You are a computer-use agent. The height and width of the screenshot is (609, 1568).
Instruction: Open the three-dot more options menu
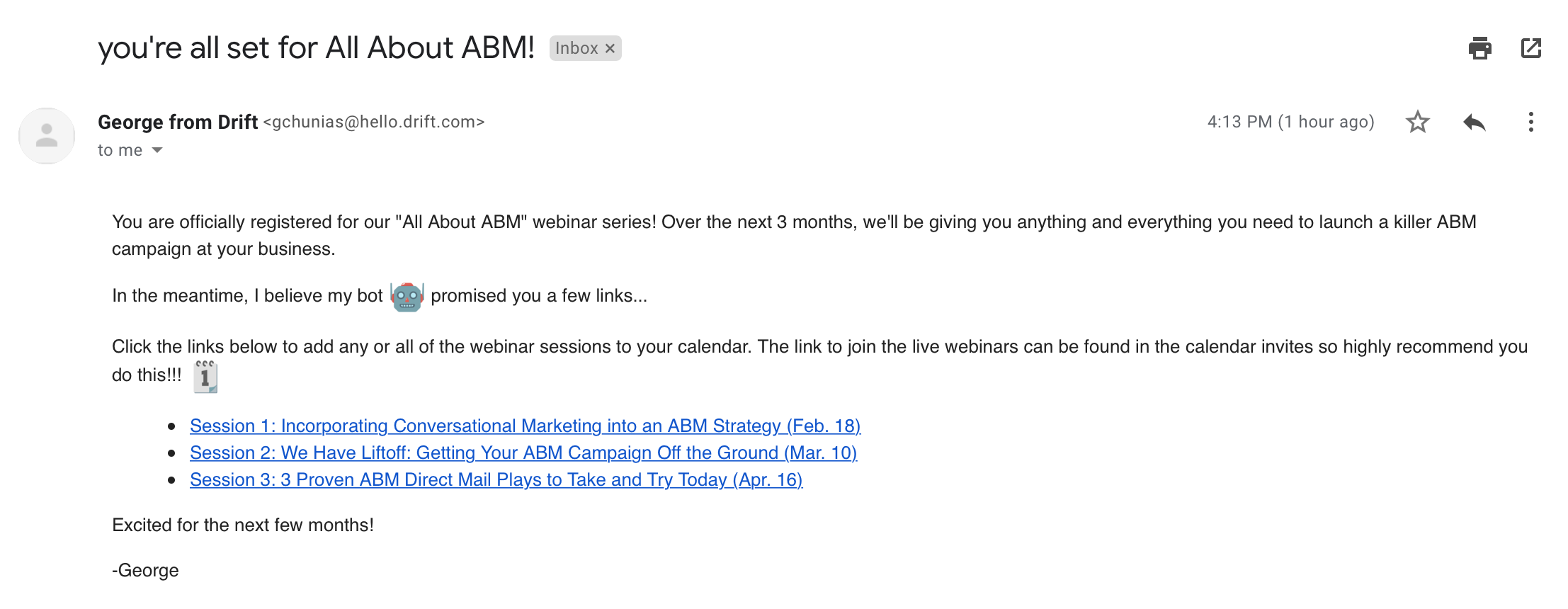(x=1530, y=122)
